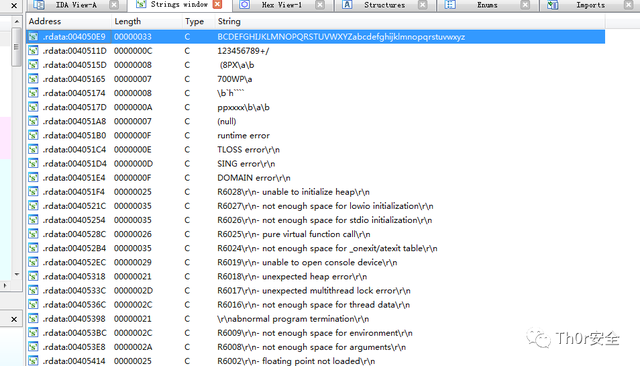The height and width of the screenshot is (366, 640).
Task: Select the 'SING error\r\n' string
Action: coord(246,164)
